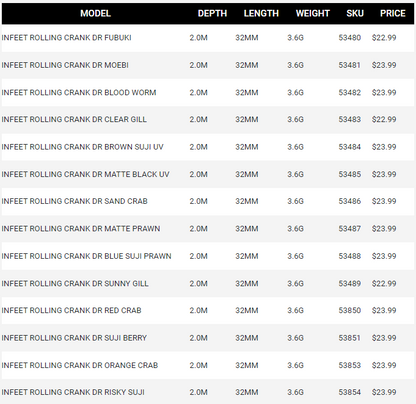Click SKU 53487 for Matte Prawn
Image resolution: width=416 pixels, height=404 pixels.
(350, 228)
